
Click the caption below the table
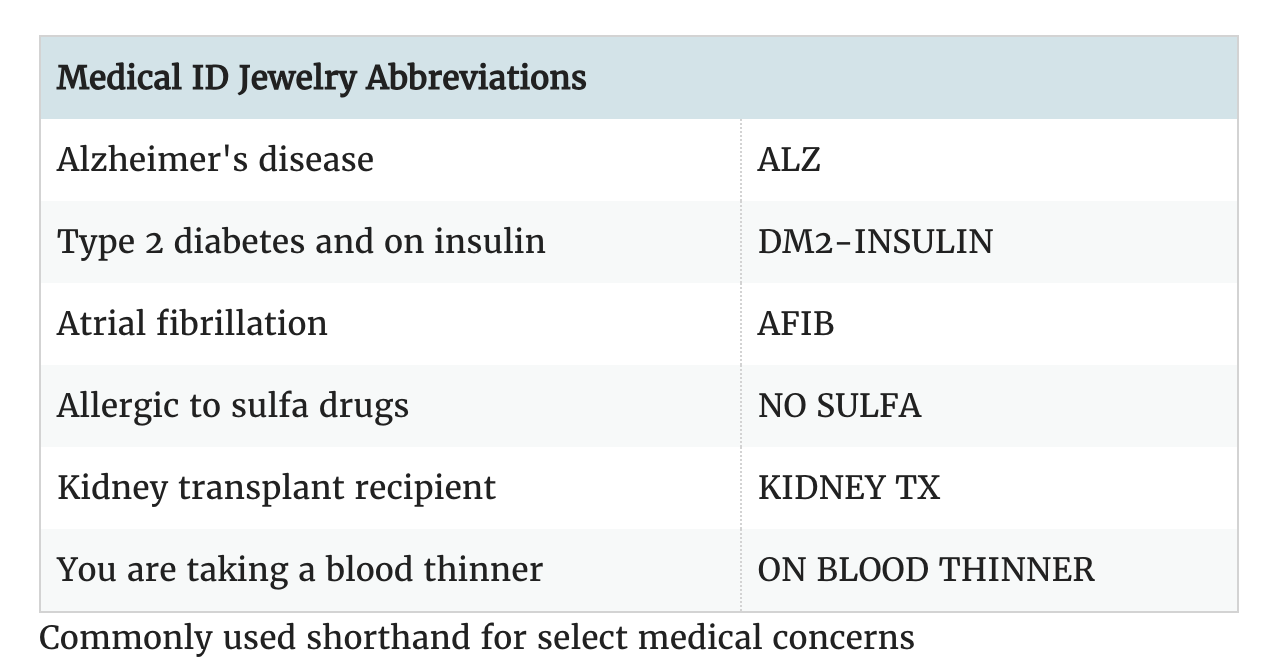476,638
